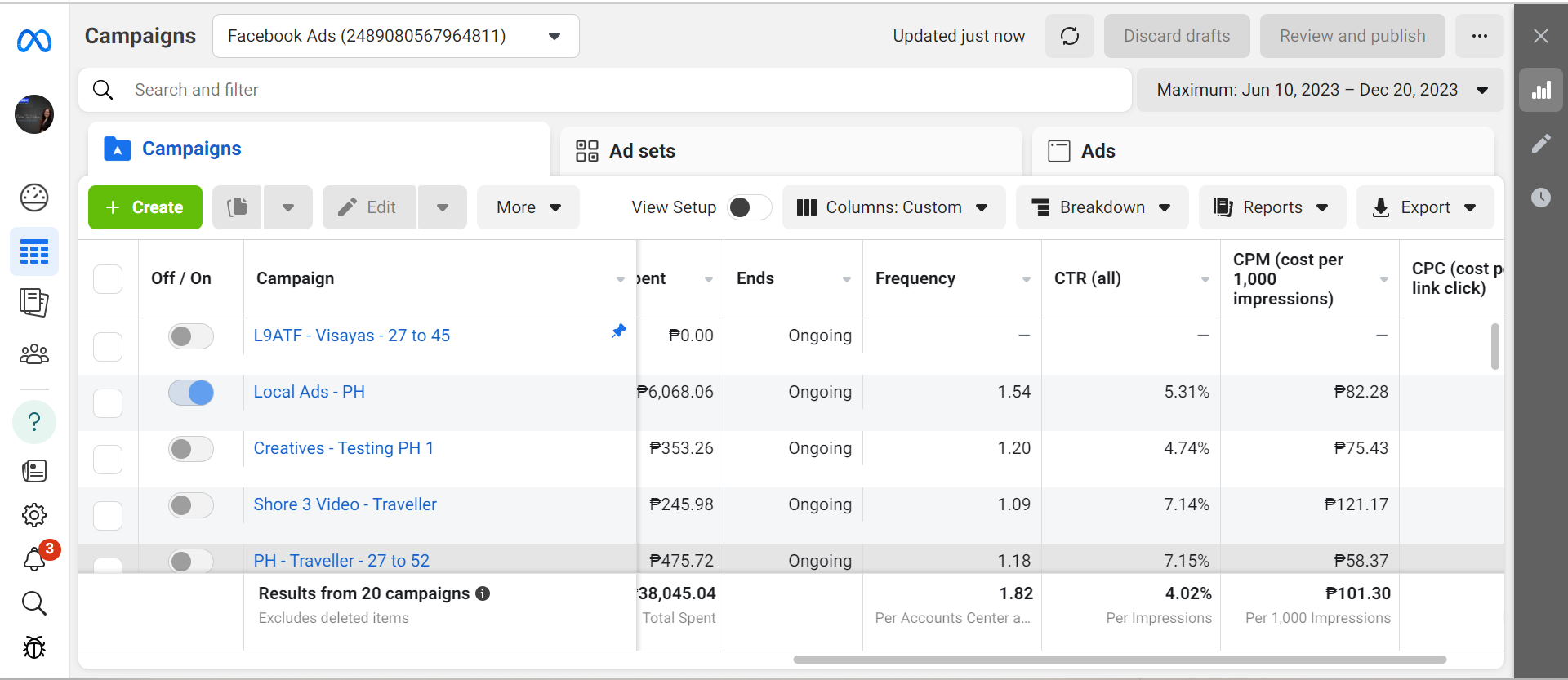Check the L9ATF - Visayas row checkbox
This screenshot has height=680, width=1568.
[108, 347]
